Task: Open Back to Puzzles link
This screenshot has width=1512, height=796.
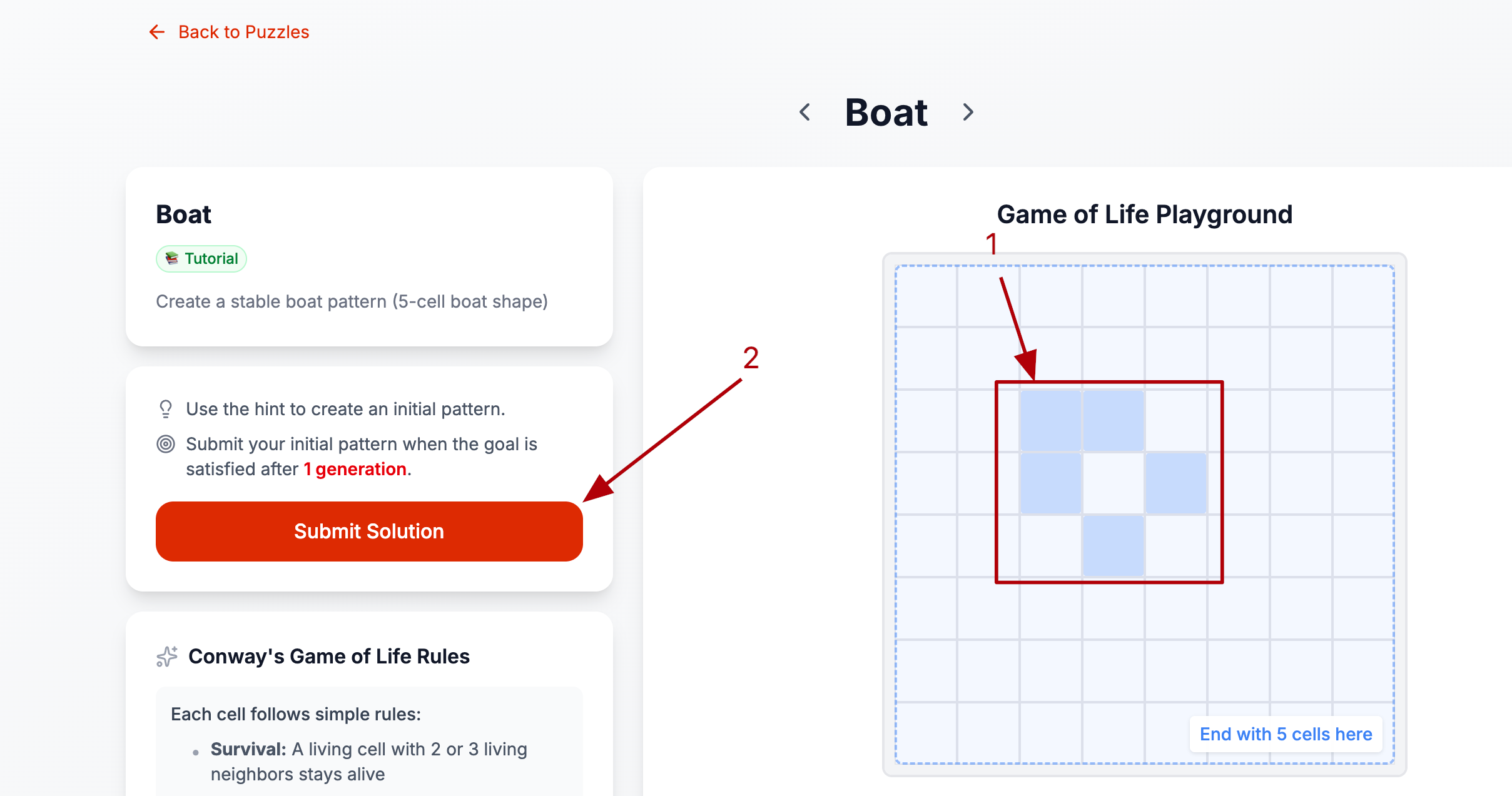Action: 230,32
